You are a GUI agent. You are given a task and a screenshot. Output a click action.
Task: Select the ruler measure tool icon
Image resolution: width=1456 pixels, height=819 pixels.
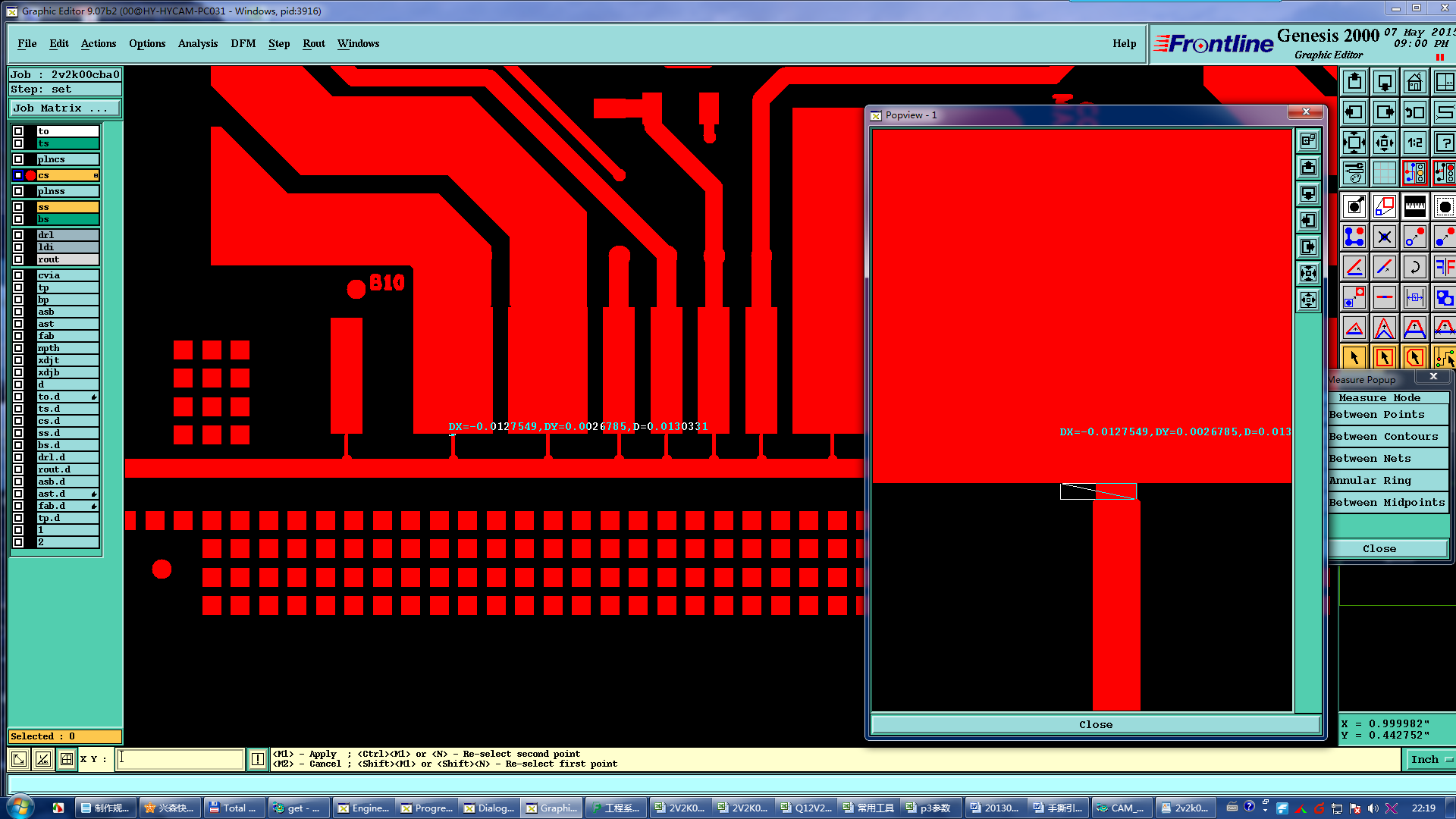point(1414,206)
